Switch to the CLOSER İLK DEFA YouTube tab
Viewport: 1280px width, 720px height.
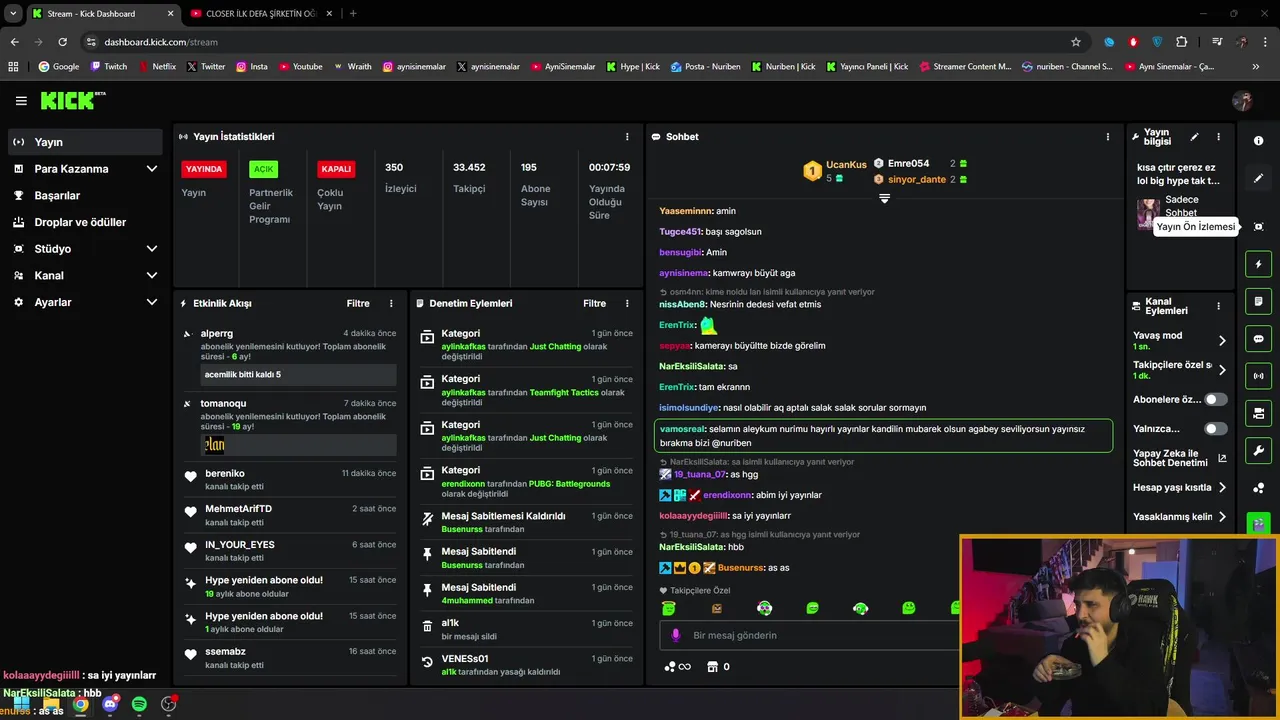click(262, 14)
